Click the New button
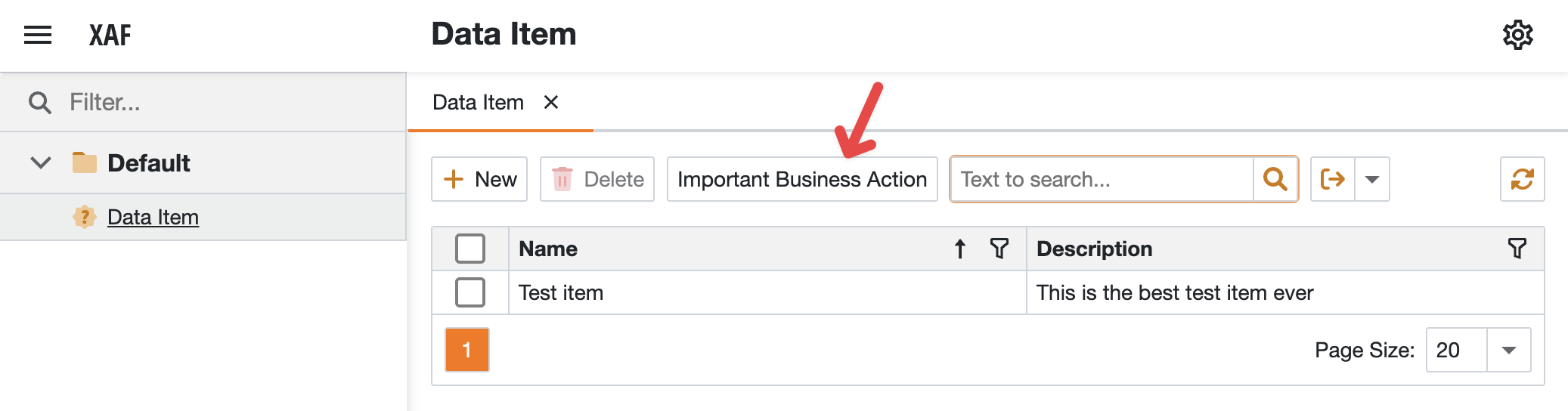This screenshot has height=411, width=1568. (479, 179)
